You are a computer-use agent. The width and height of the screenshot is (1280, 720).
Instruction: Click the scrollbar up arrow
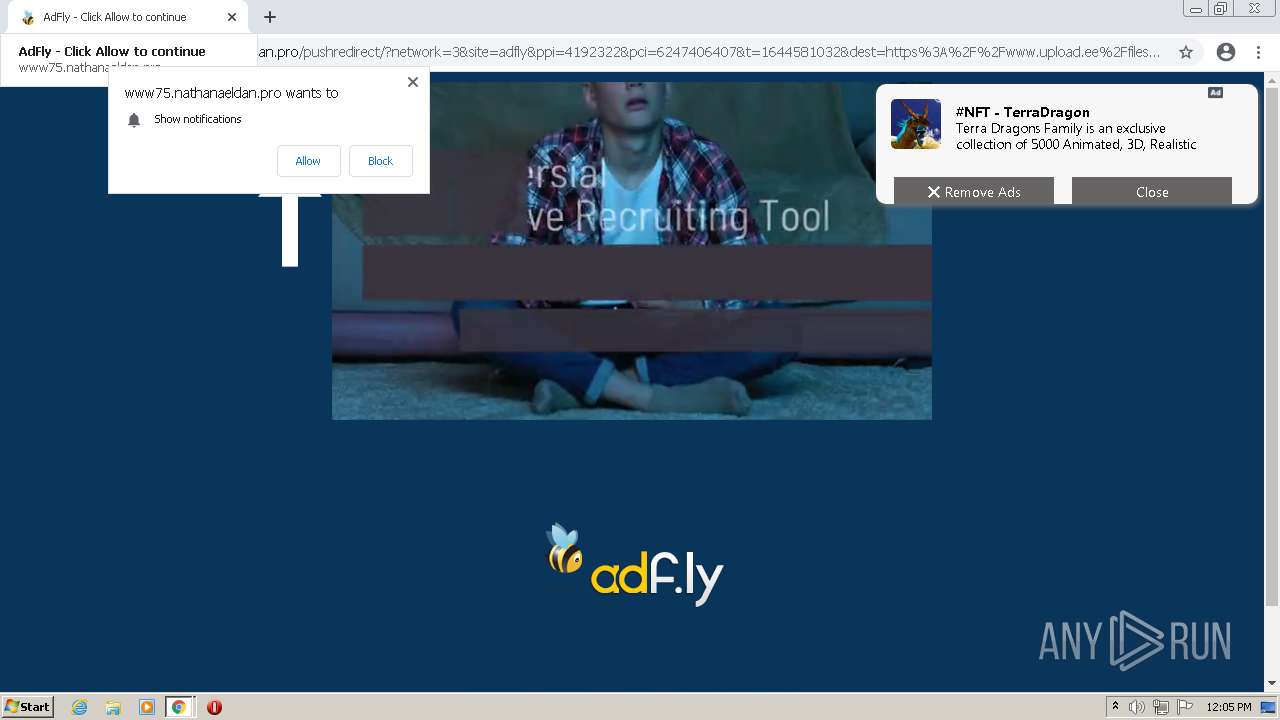pyautogui.click(x=1272, y=78)
